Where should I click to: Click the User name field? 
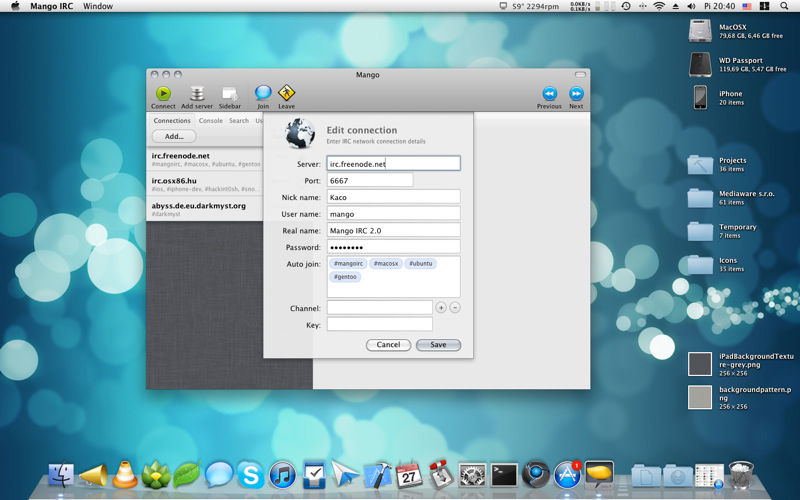pyautogui.click(x=393, y=214)
